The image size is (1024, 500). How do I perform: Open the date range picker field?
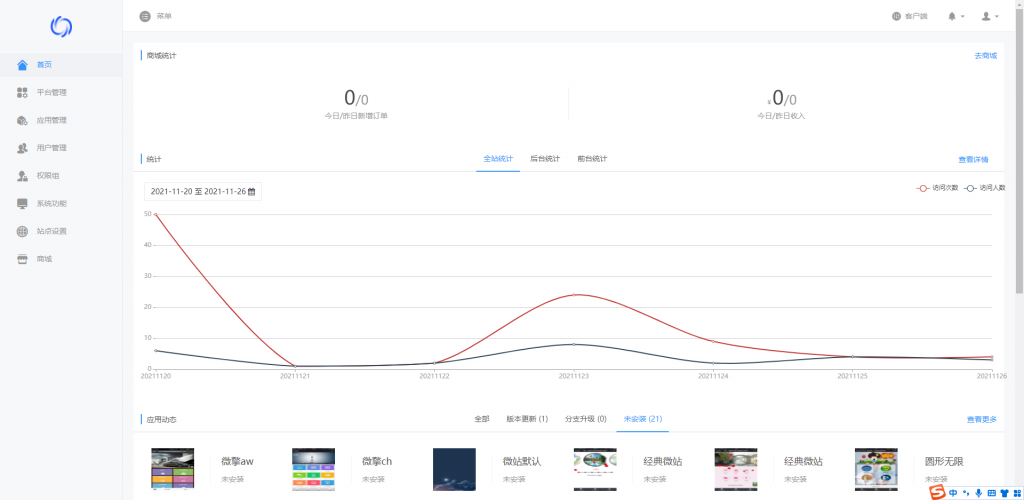202,191
